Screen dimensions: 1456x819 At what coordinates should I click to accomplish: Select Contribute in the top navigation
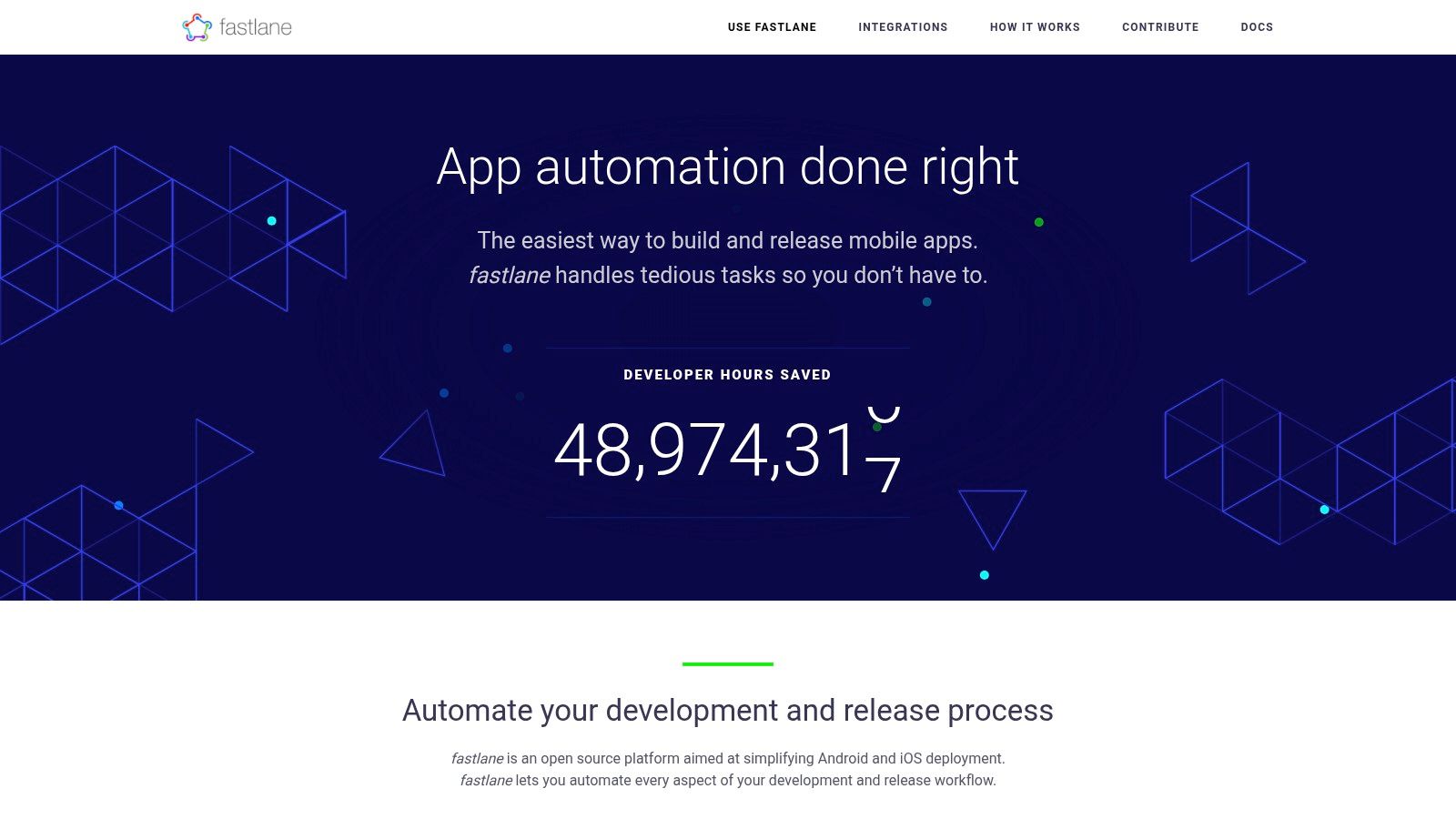[1160, 27]
